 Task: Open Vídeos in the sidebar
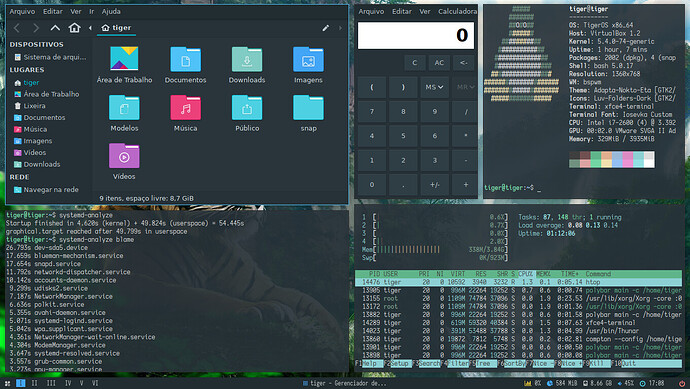coord(30,152)
